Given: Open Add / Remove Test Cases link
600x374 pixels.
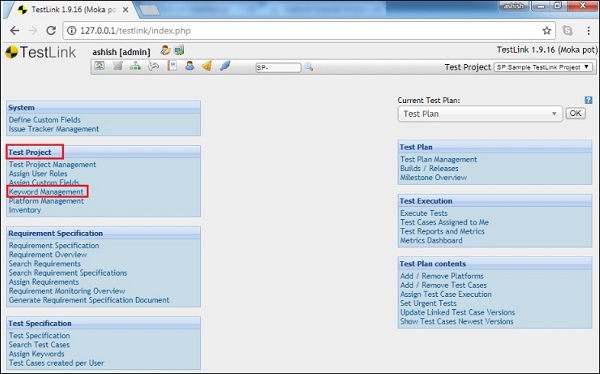Looking at the screenshot, I should pyautogui.click(x=443, y=285).
